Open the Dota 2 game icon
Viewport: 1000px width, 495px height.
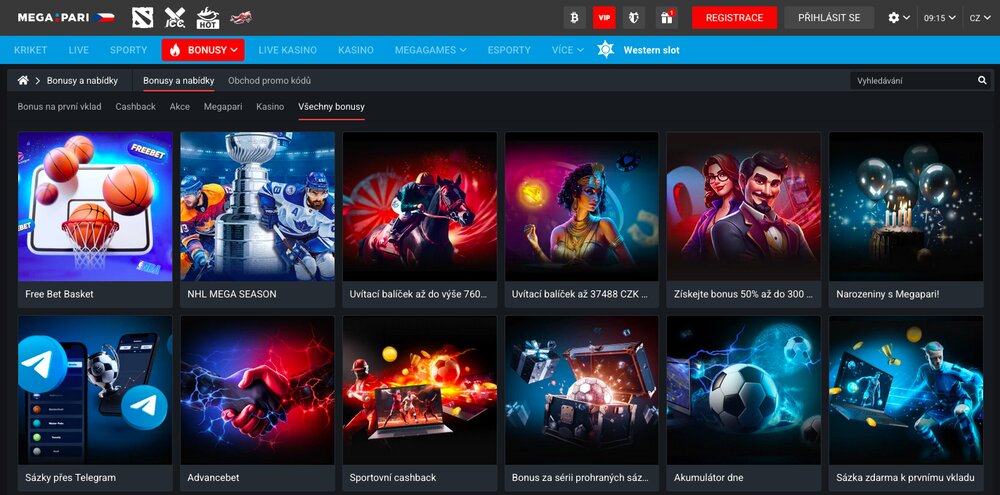tap(142, 17)
